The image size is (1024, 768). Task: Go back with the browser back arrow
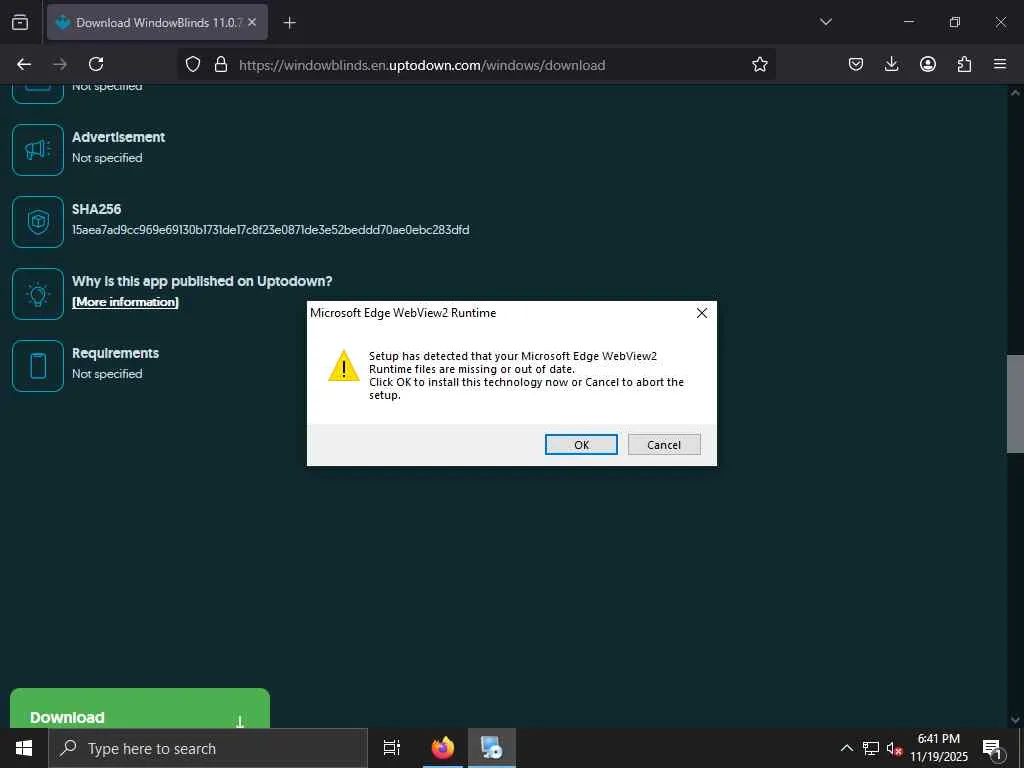(24, 64)
